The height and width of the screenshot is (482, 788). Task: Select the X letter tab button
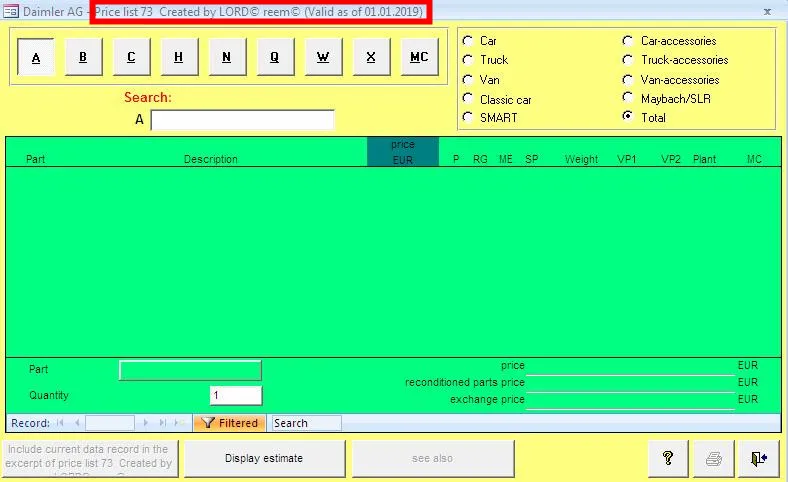[371, 57]
